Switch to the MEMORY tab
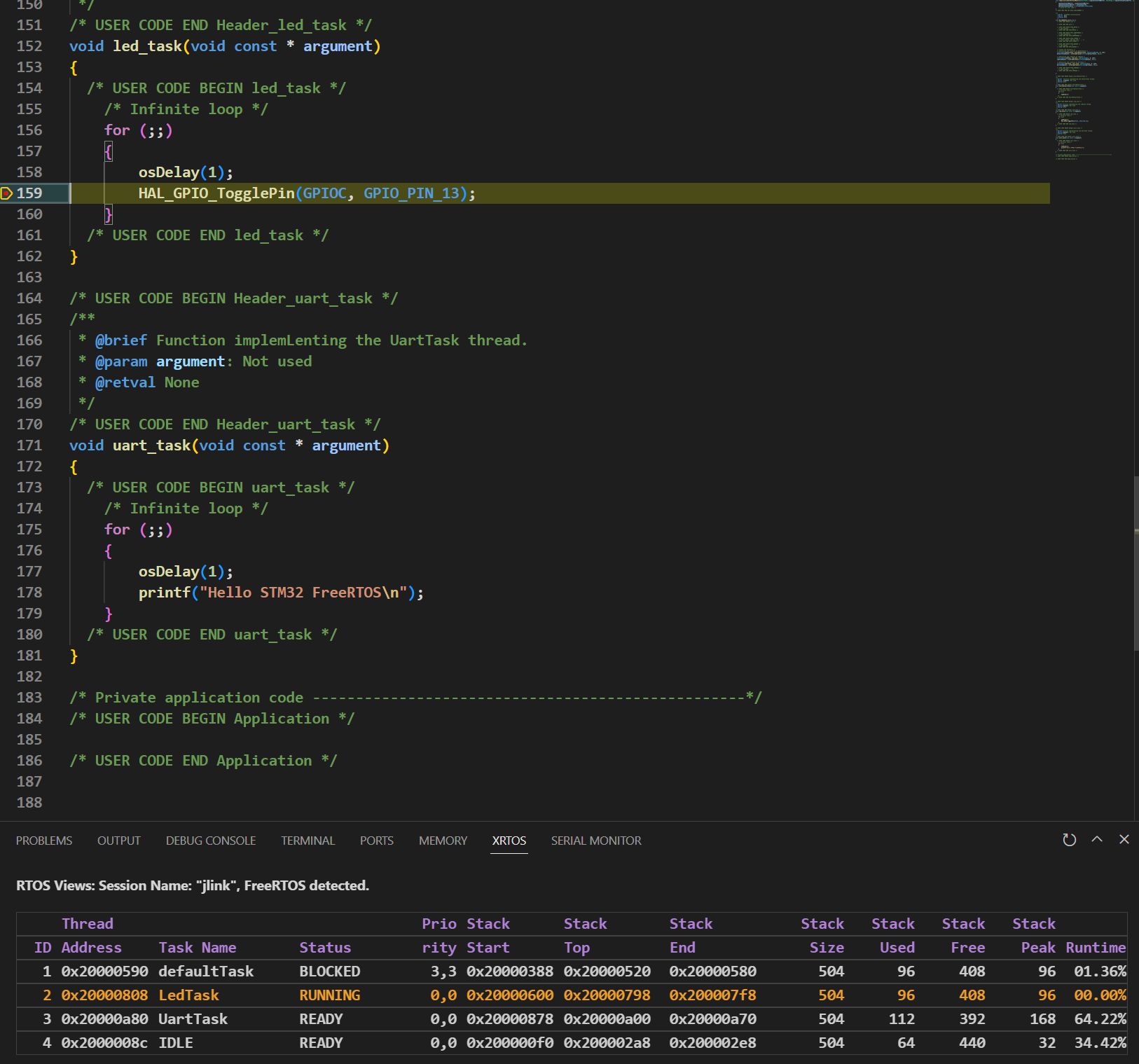 (x=443, y=841)
